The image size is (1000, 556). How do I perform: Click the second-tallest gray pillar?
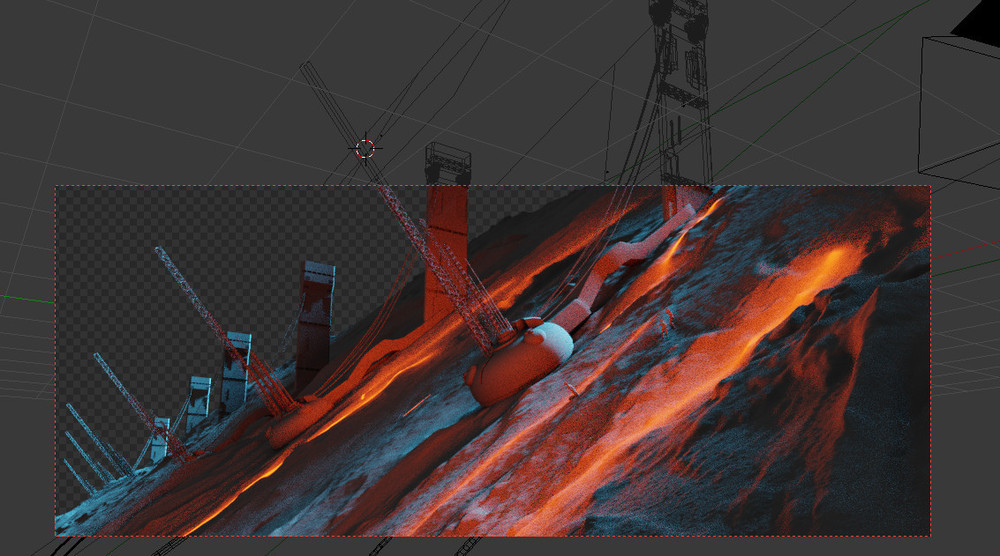pyautogui.click(x=235, y=369)
